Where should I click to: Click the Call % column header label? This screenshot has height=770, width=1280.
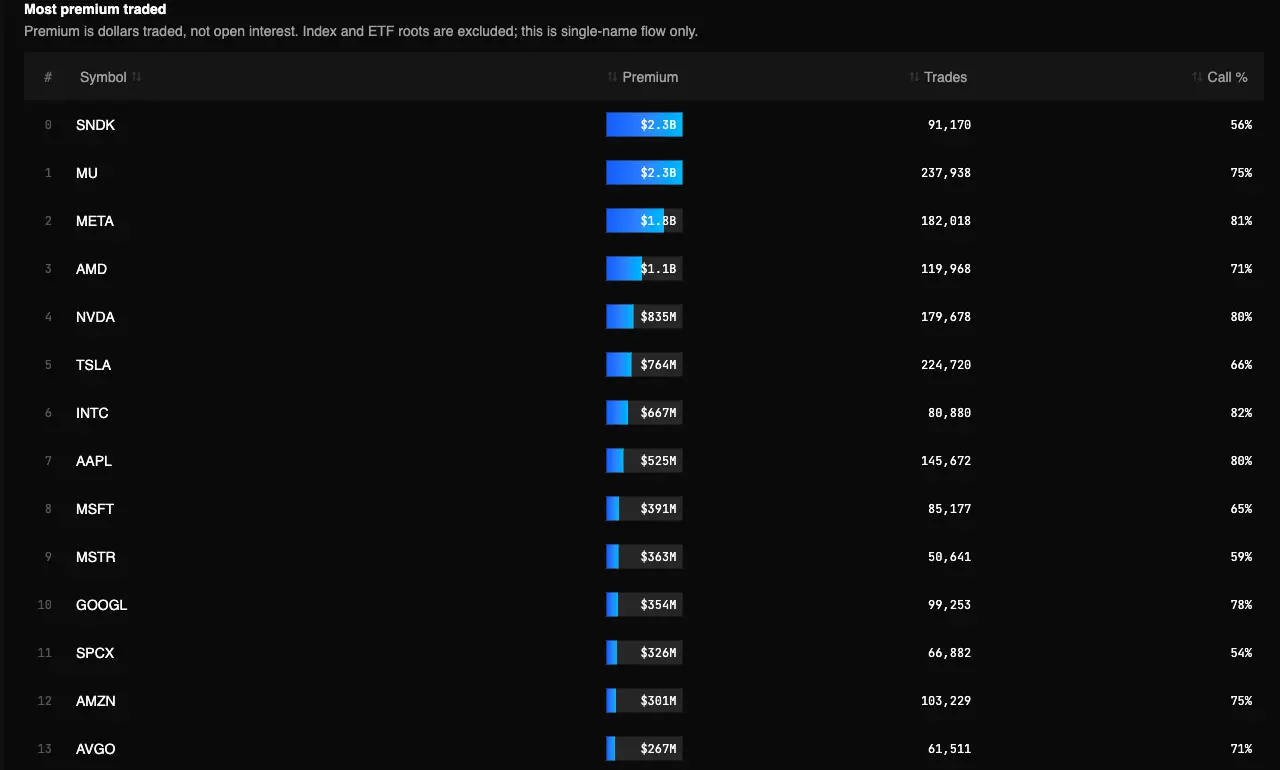point(1228,77)
